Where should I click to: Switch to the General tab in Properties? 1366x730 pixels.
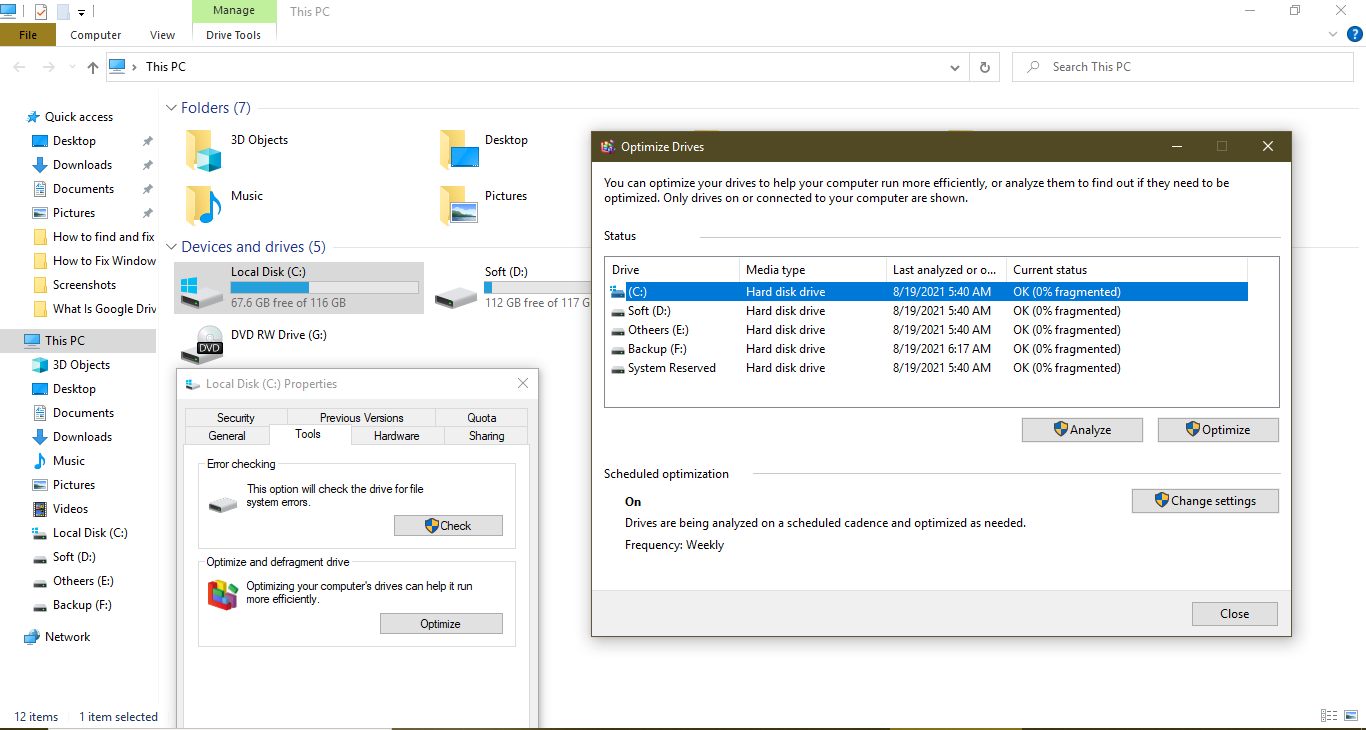(x=227, y=436)
